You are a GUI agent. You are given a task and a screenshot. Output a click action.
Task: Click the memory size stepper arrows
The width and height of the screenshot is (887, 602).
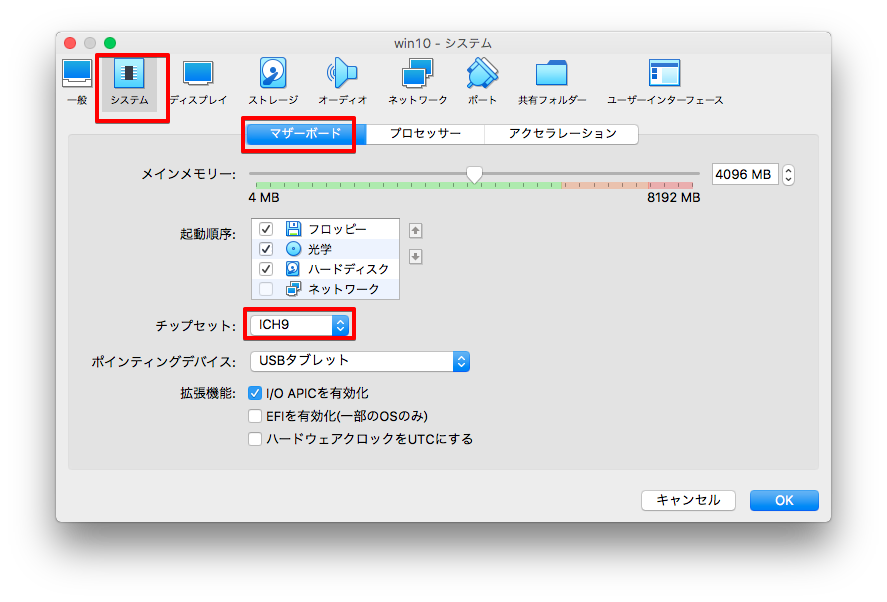(x=789, y=174)
